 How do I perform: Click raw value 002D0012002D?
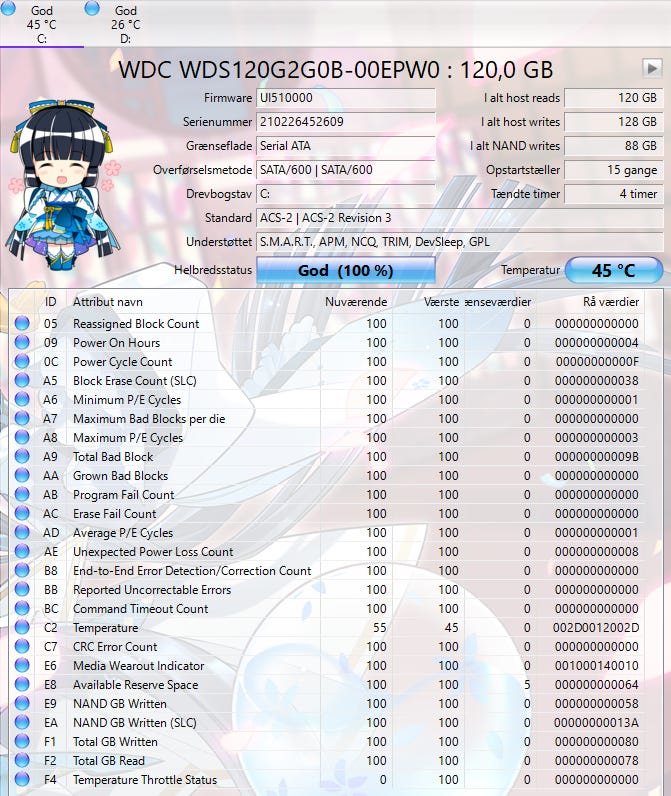click(595, 628)
